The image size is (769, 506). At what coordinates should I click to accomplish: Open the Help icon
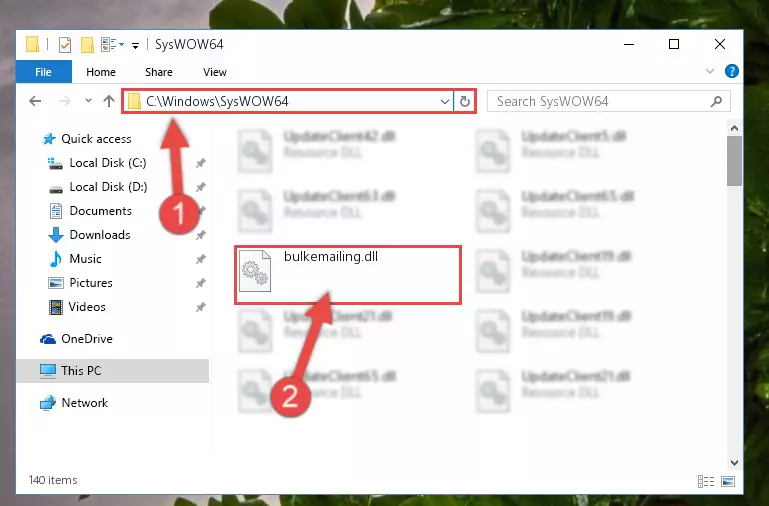[x=731, y=72]
